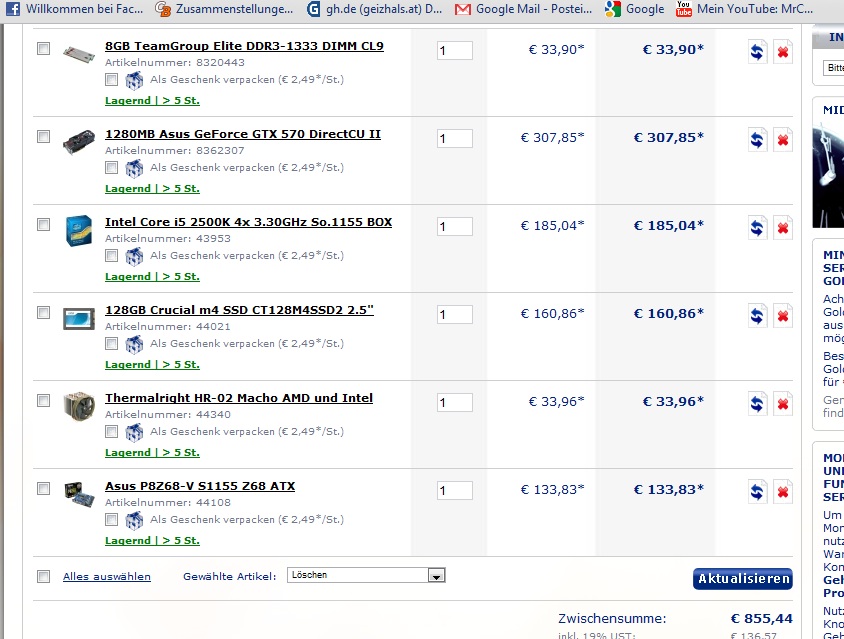This screenshot has height=639, width=844.
Task: Click the Aktualisieren button
Action: 743,579
